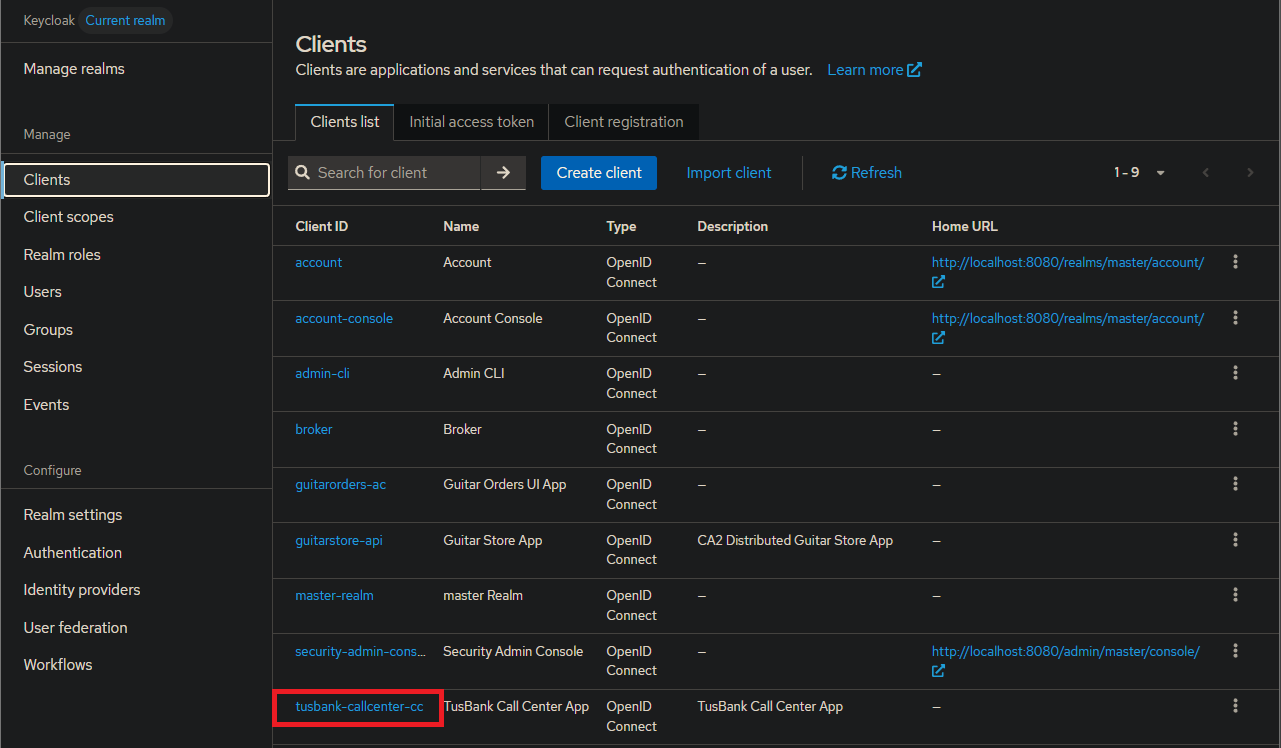Open Identity providers in sidebar
Viewport: 1281px width, 748px height.
click(x=82, y=590)
